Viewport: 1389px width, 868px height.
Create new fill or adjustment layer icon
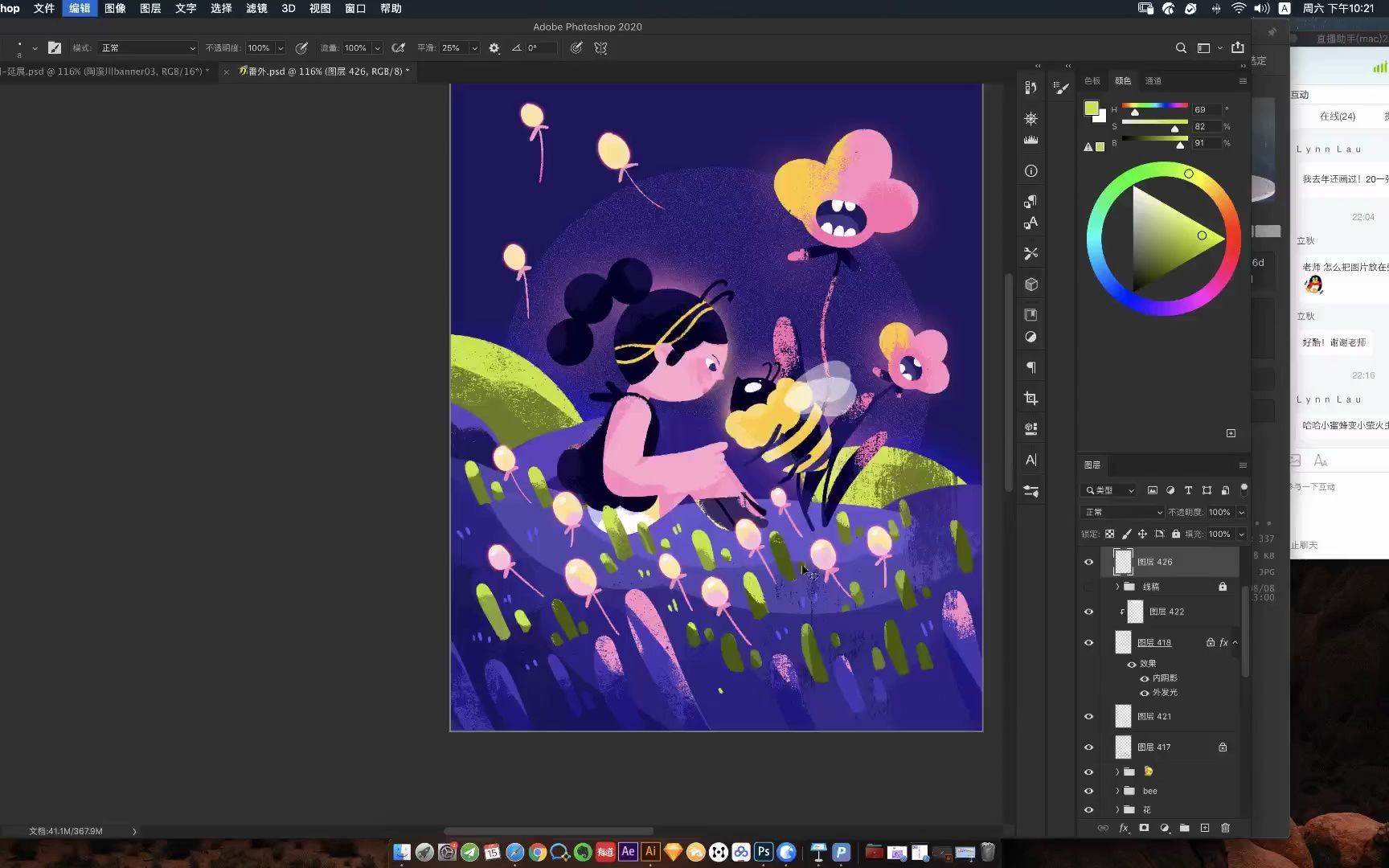pos(1164,828)
